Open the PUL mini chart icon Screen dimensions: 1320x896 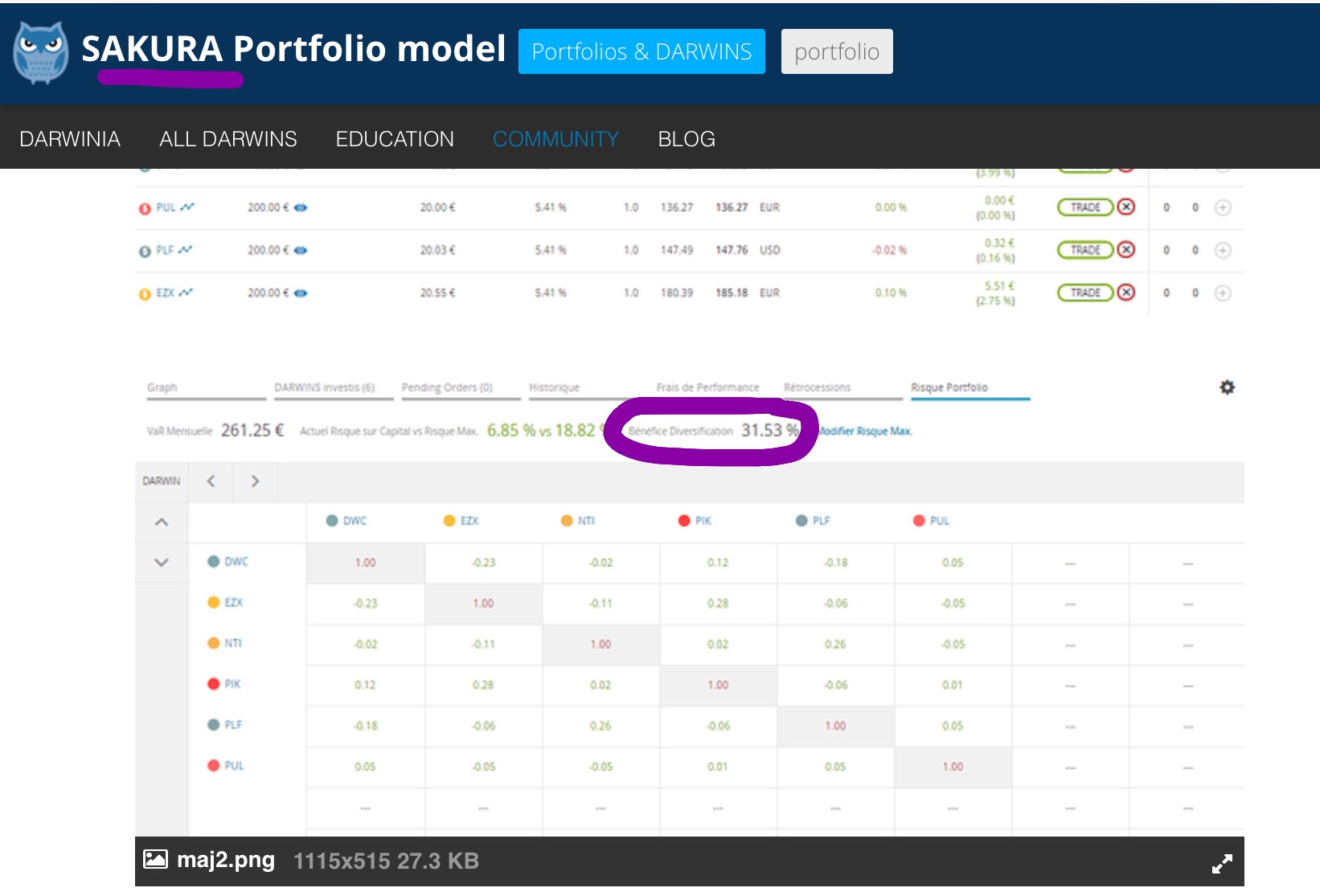pyautogui.click(x=187, y=207)
